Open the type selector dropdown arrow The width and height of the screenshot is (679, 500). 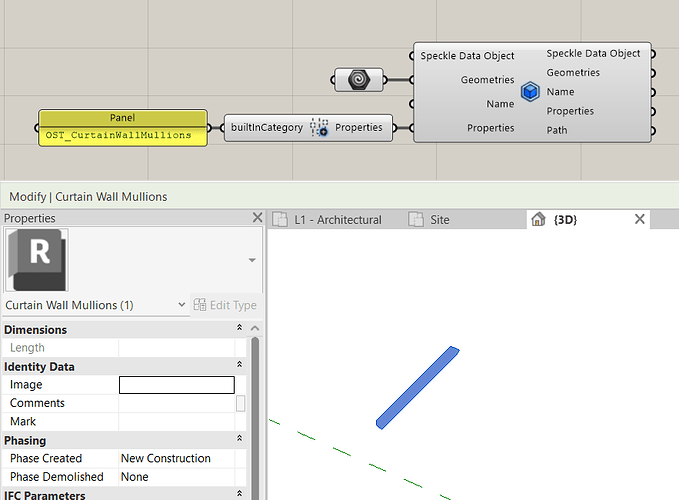click(252, 260)
